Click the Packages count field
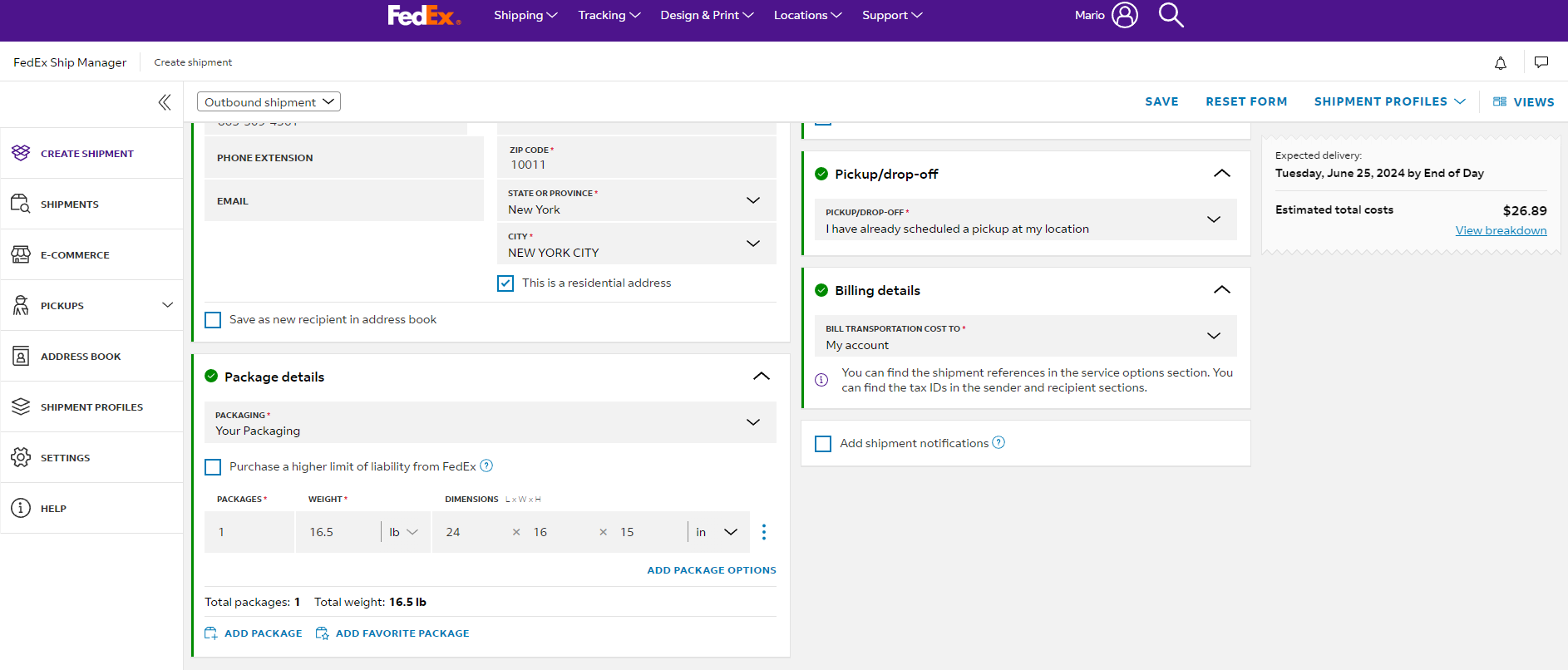Screen dimensions: 1568x670 point(249,532)
